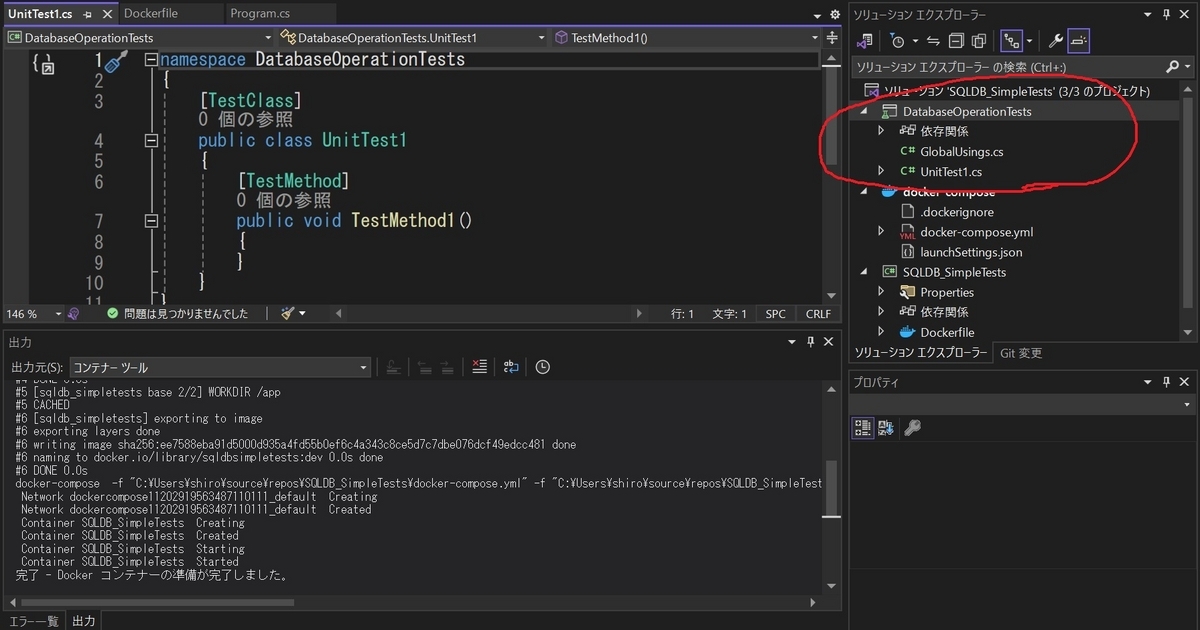Open the エラー一覧 tab

33,621
